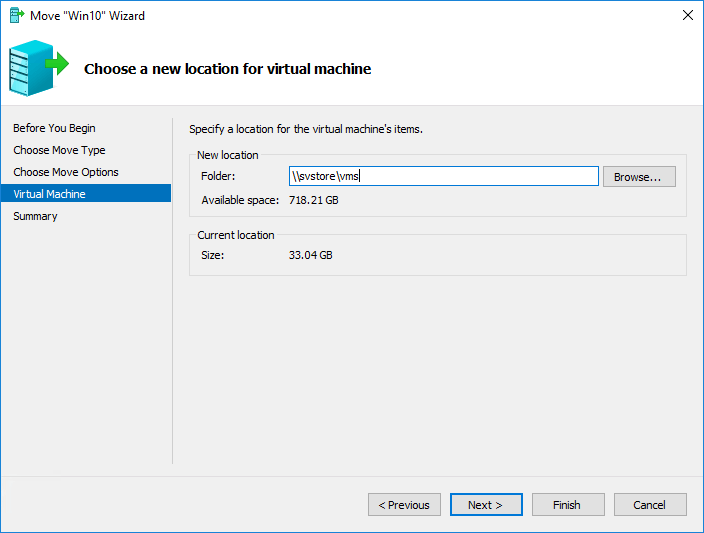This screenshot has height=533, width=704.
Task: Click the 33.04 GB size value
Action: [310, 255]
